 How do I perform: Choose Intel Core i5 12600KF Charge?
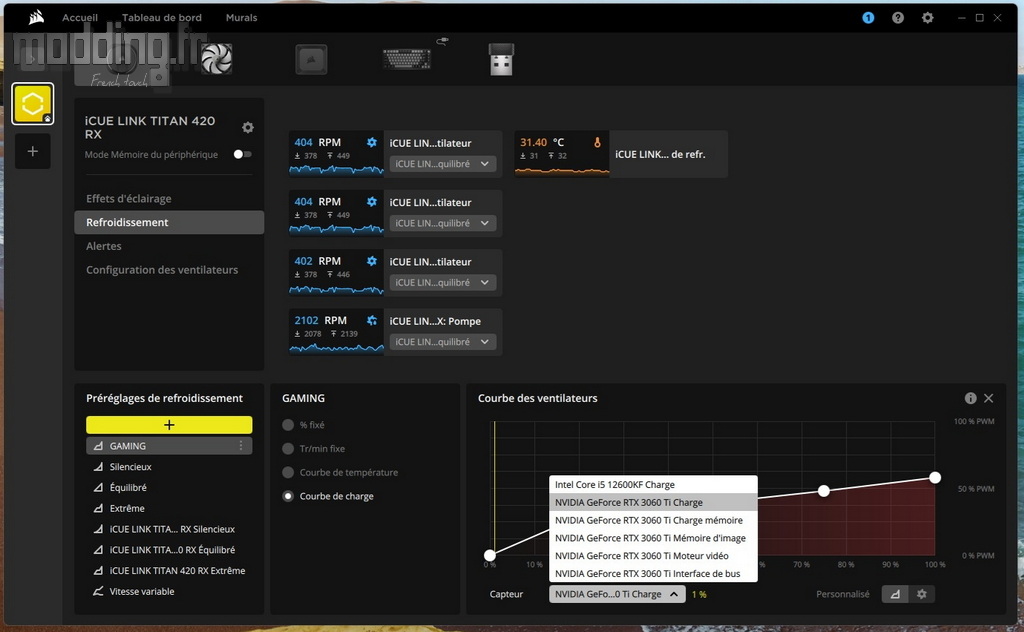(653, 484)
